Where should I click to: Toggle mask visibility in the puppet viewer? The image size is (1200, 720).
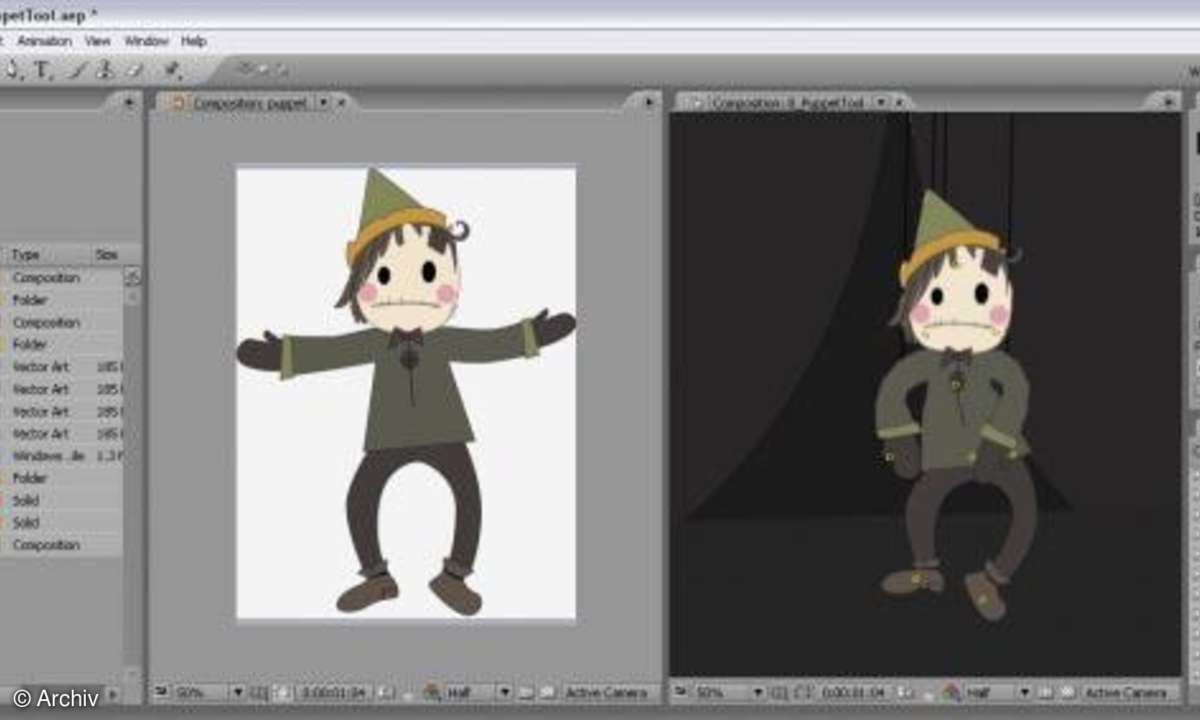(284, 692)
